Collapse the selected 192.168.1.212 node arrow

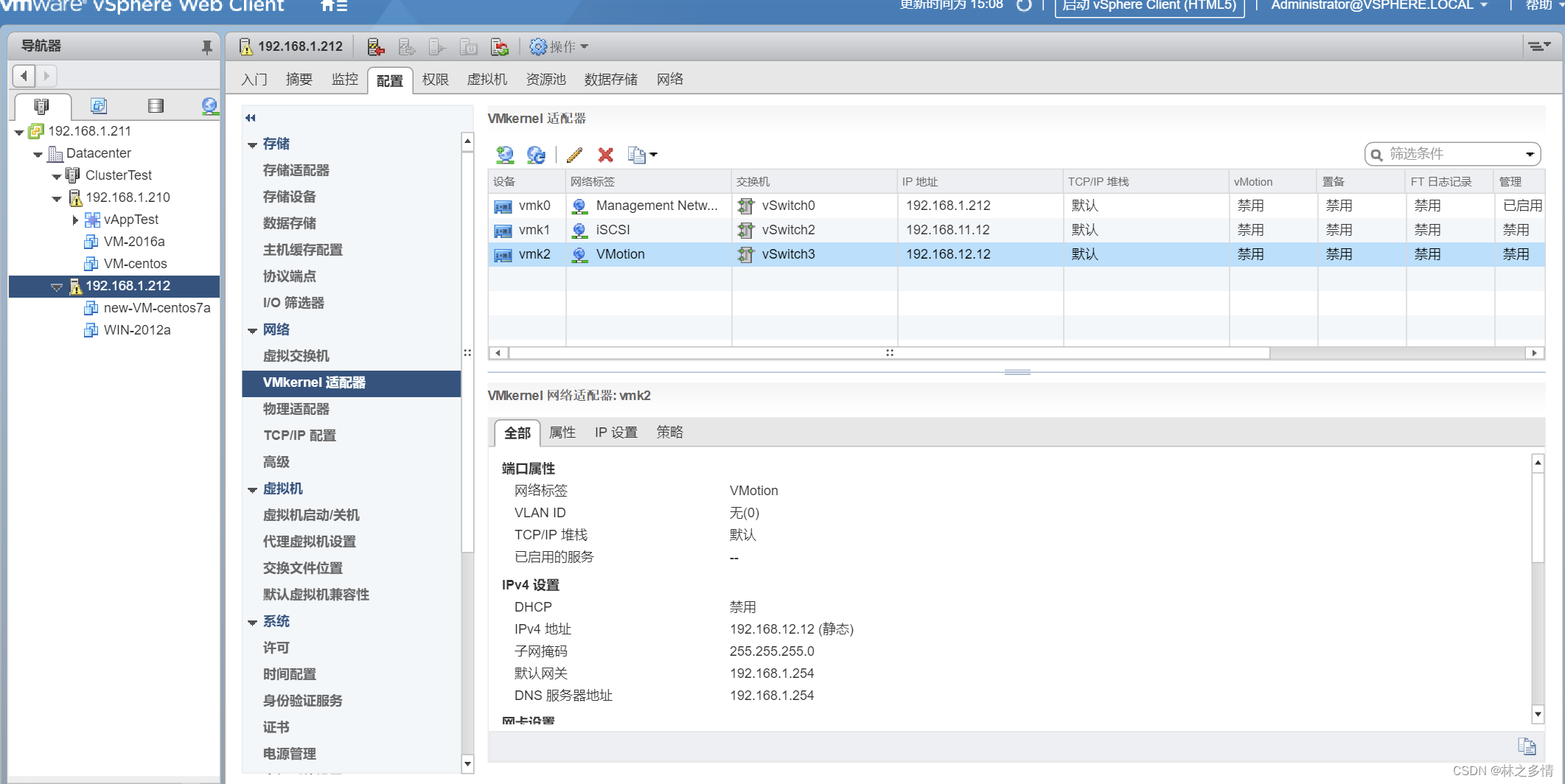pos(57,287)
